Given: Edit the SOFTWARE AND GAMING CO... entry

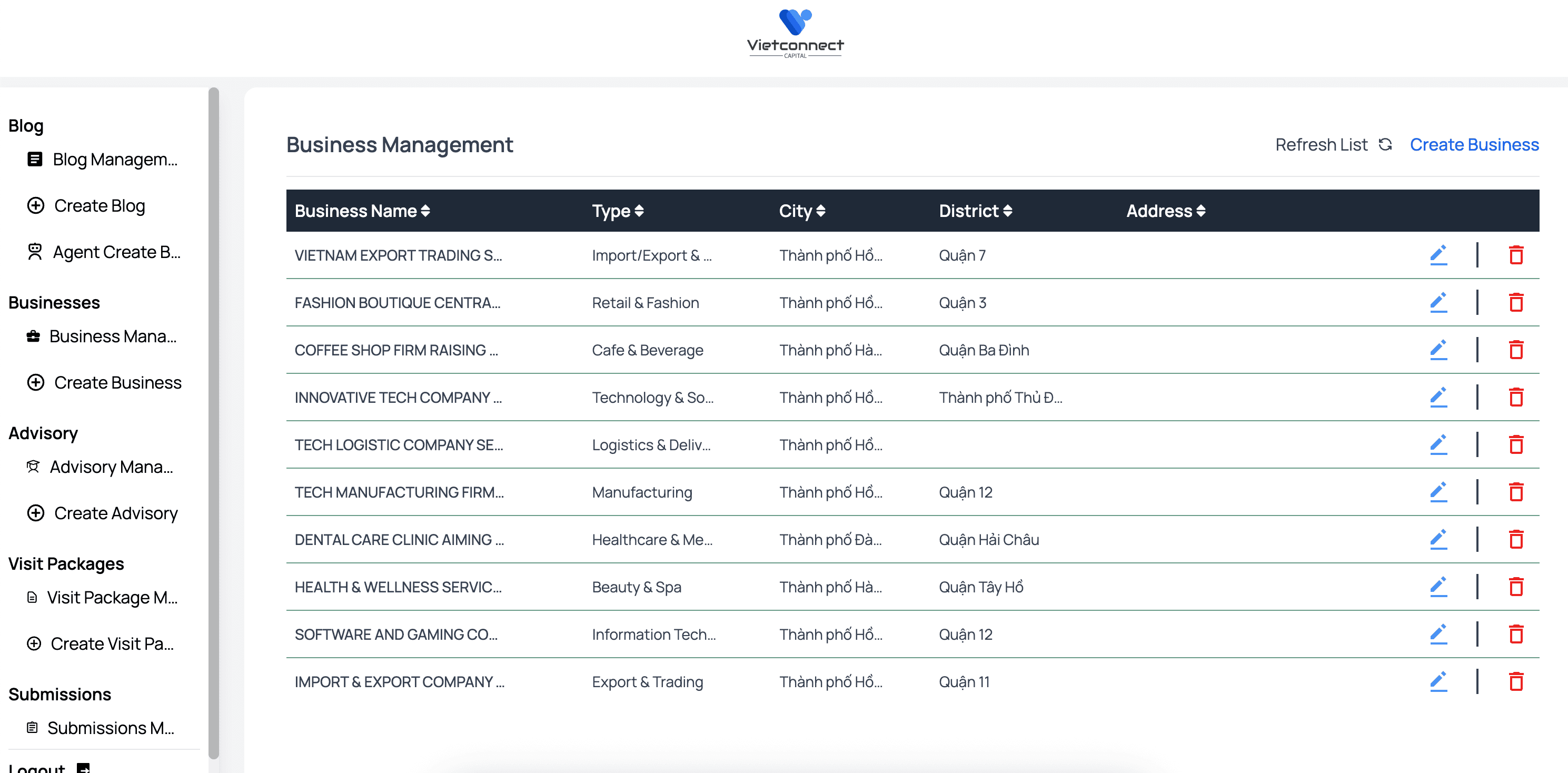Looking at the screenshot, I should pyautogui.click(x=1438, y=634).
